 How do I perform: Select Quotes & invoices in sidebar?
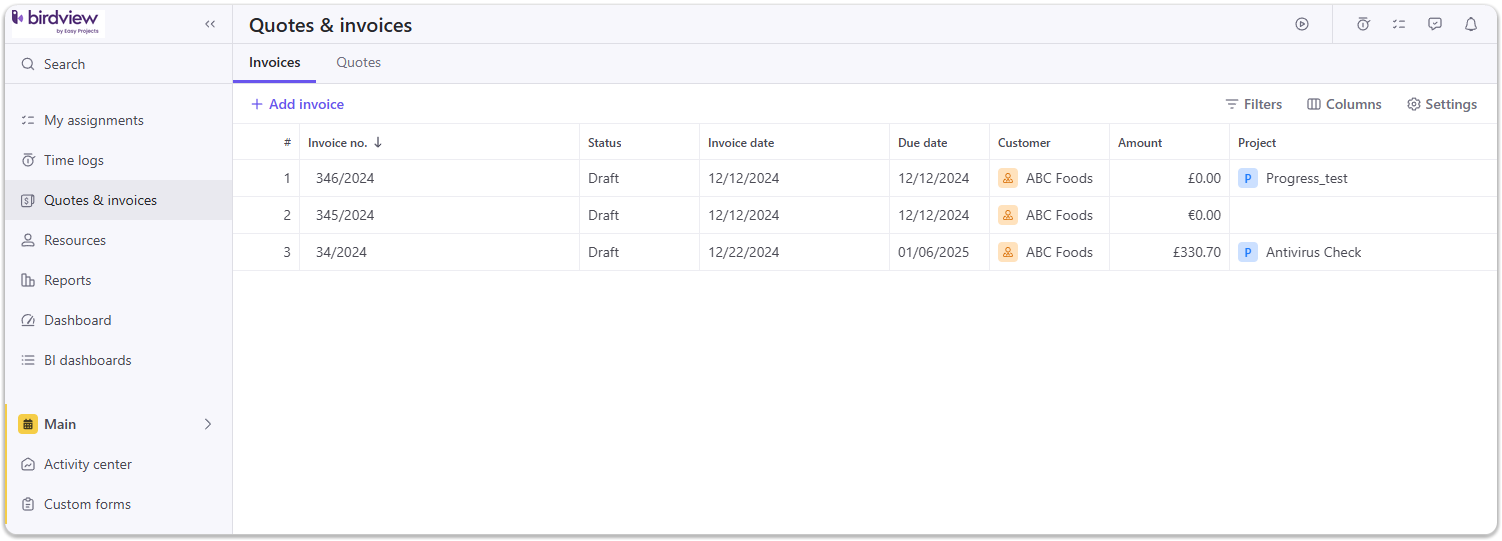click(118, 200)
